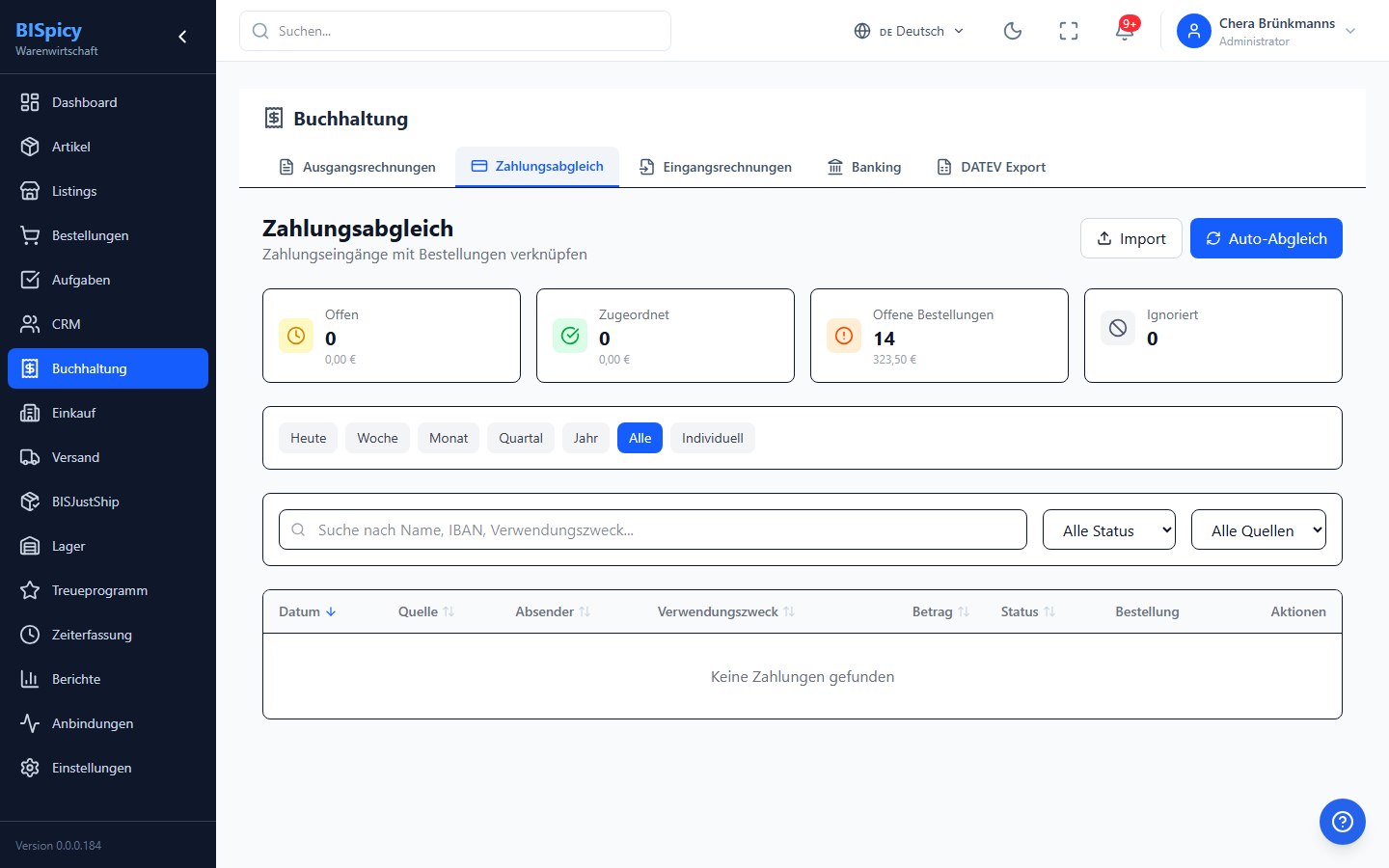Viewport: 1389px width, 868px height.
Task: Open the help question mark button
Action: 1343,822
